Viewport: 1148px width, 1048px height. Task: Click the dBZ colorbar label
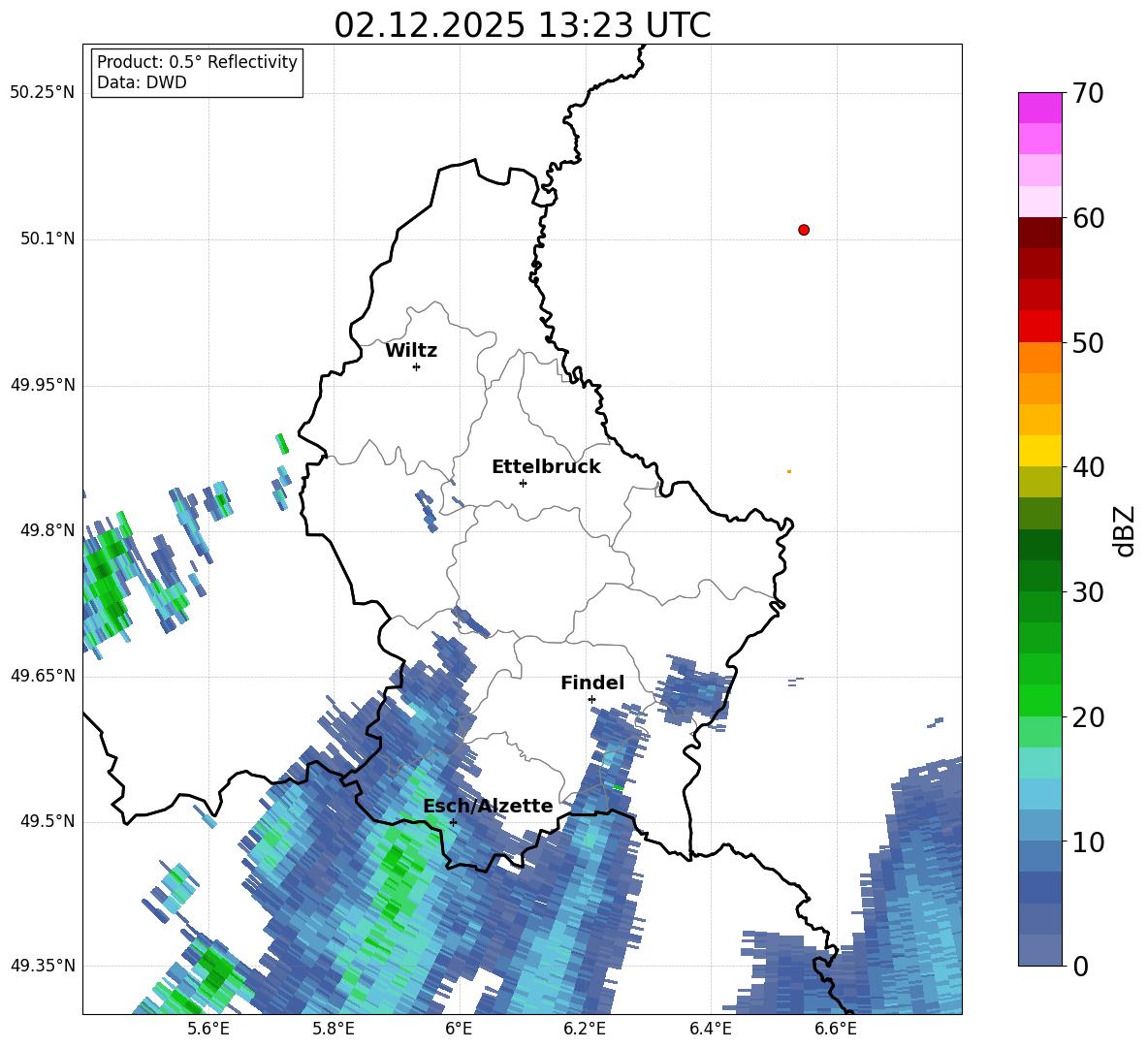tap(1125, 530)
